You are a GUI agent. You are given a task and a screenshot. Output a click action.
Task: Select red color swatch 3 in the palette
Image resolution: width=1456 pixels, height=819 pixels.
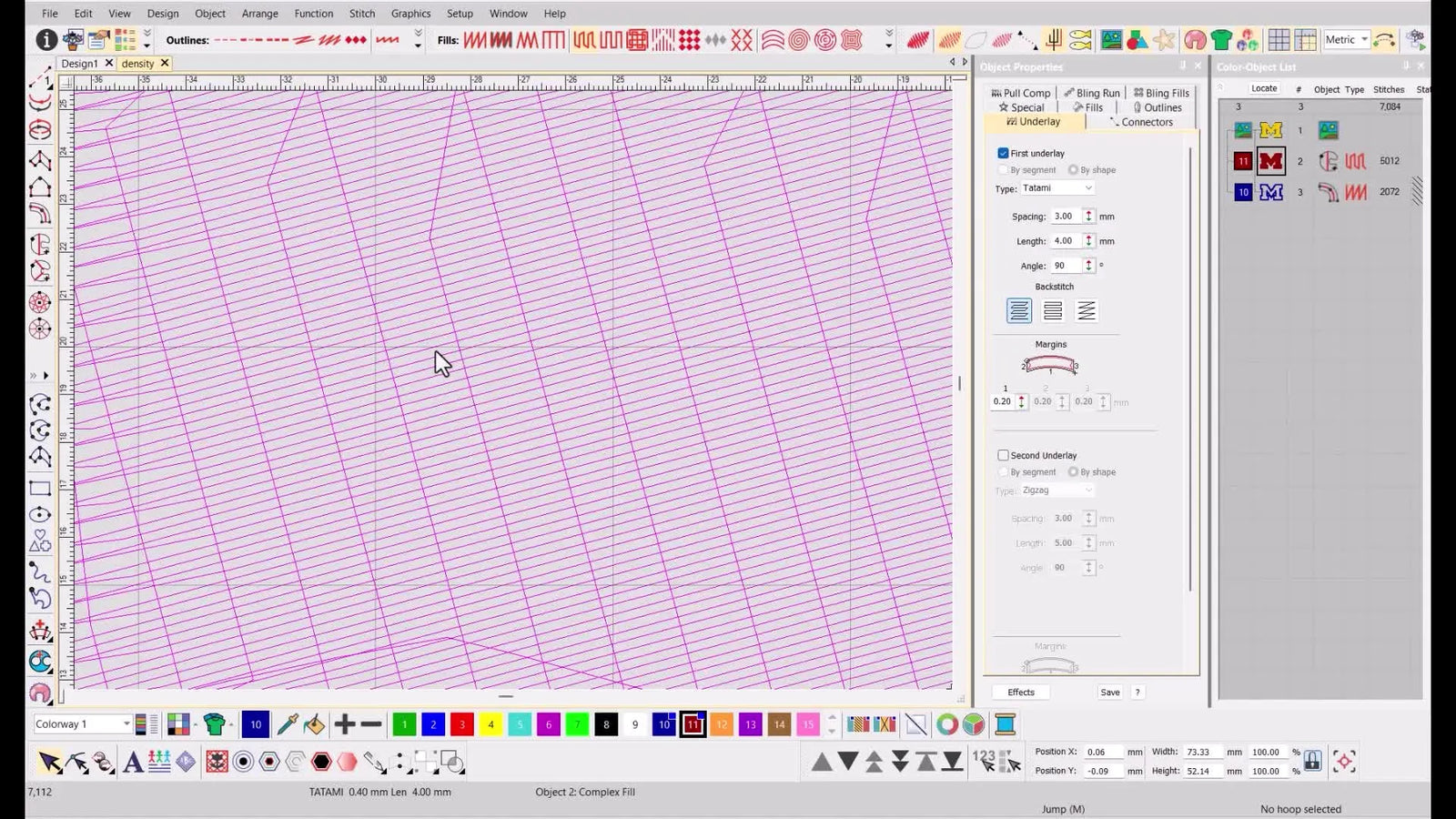pyautogui.click(x=461, y=724)
